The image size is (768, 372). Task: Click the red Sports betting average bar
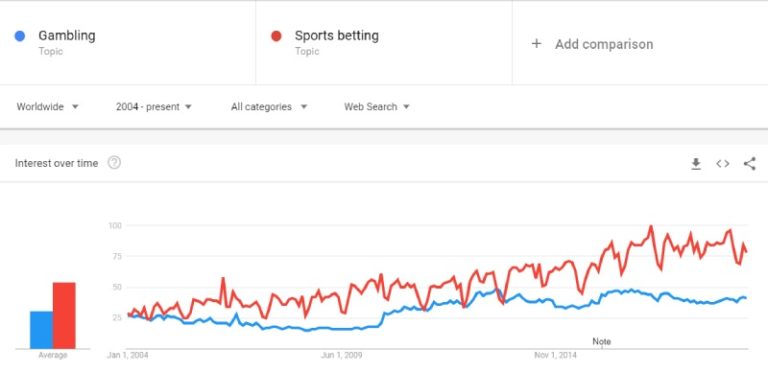click(64, 316)
